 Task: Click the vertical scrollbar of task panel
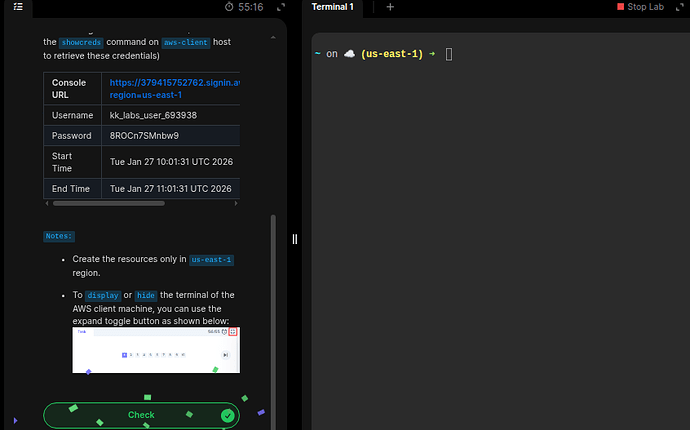pyautogui.click(x=273, y=321)
